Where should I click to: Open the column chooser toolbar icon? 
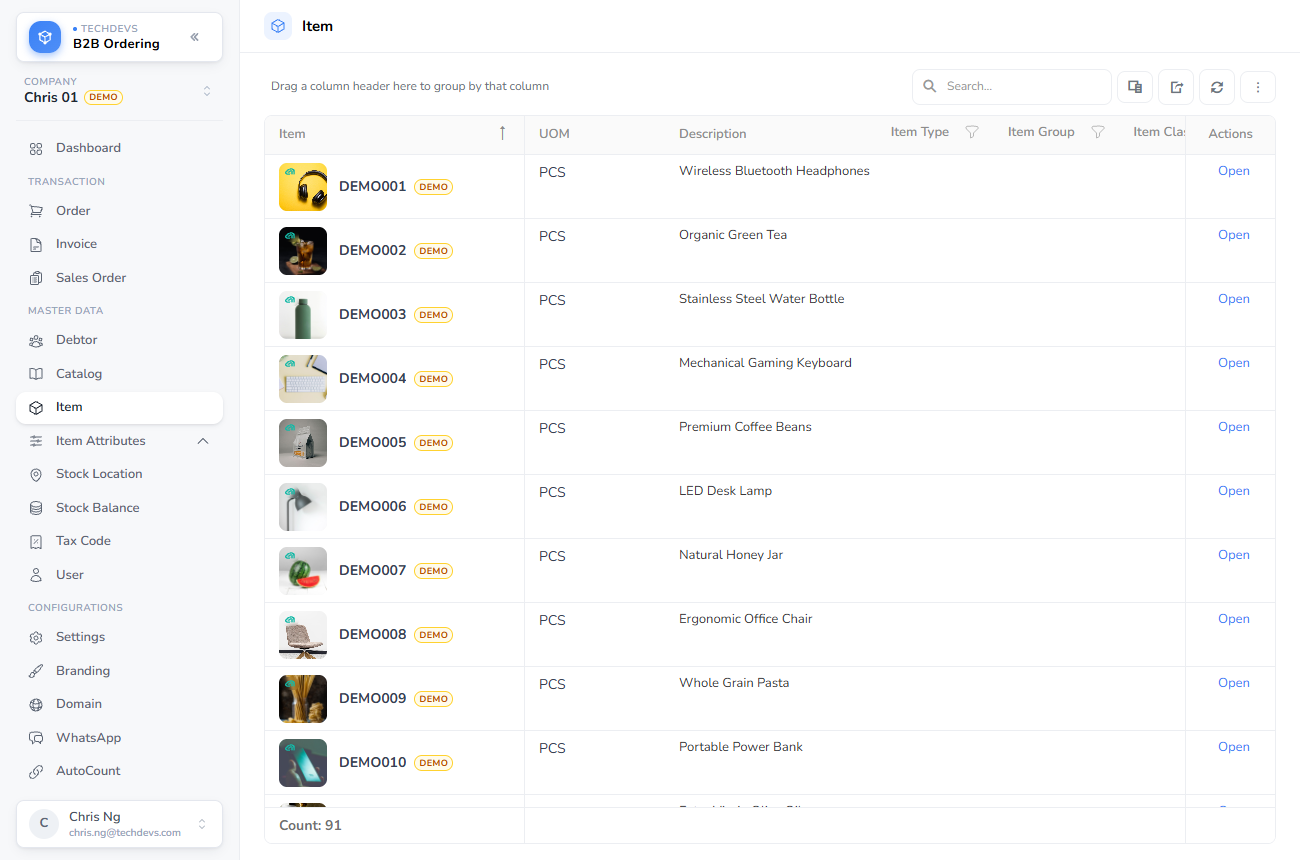[1135, 87]
